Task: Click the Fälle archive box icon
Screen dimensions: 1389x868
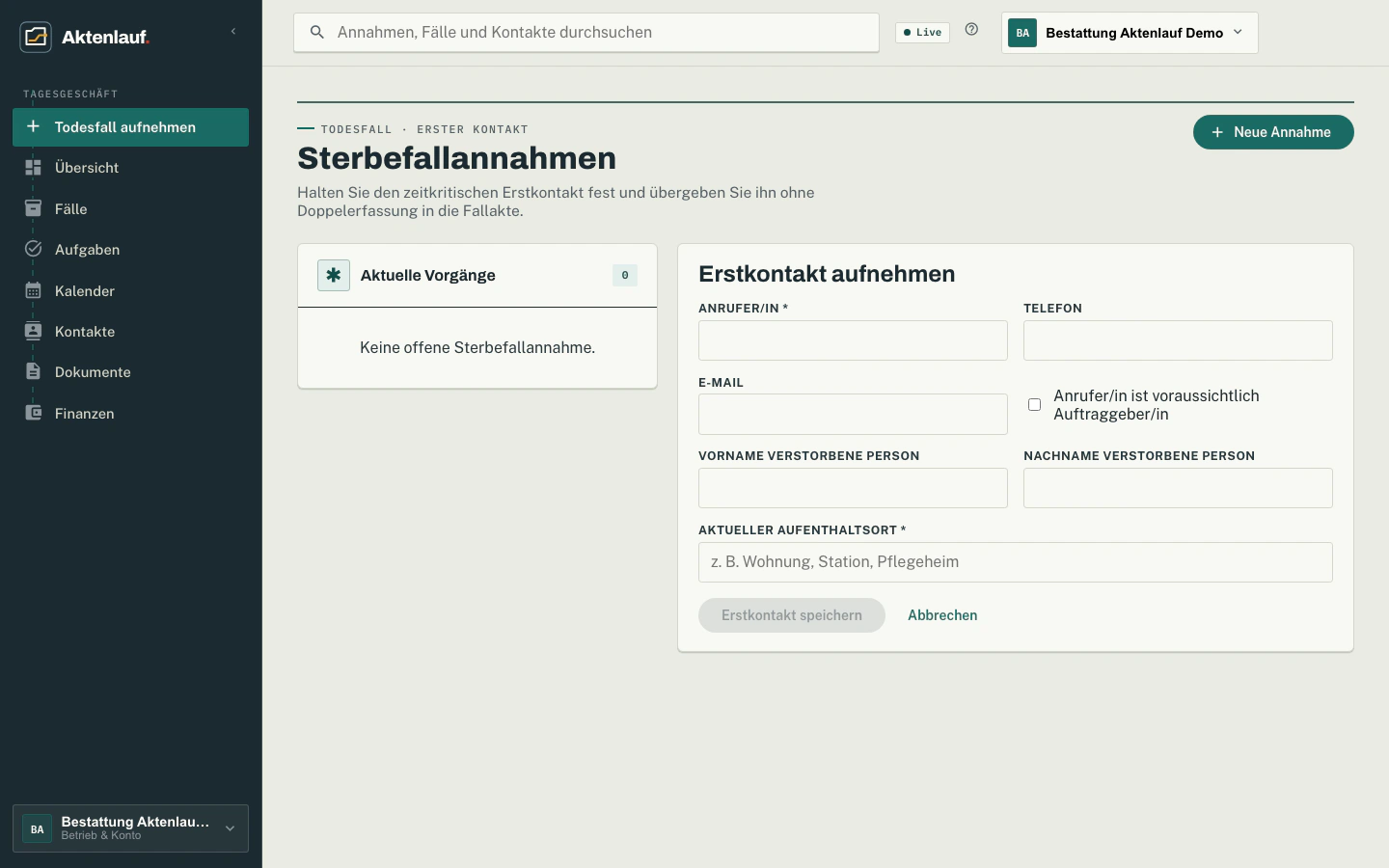Action: pyautogui.click(x=33, y=208)
